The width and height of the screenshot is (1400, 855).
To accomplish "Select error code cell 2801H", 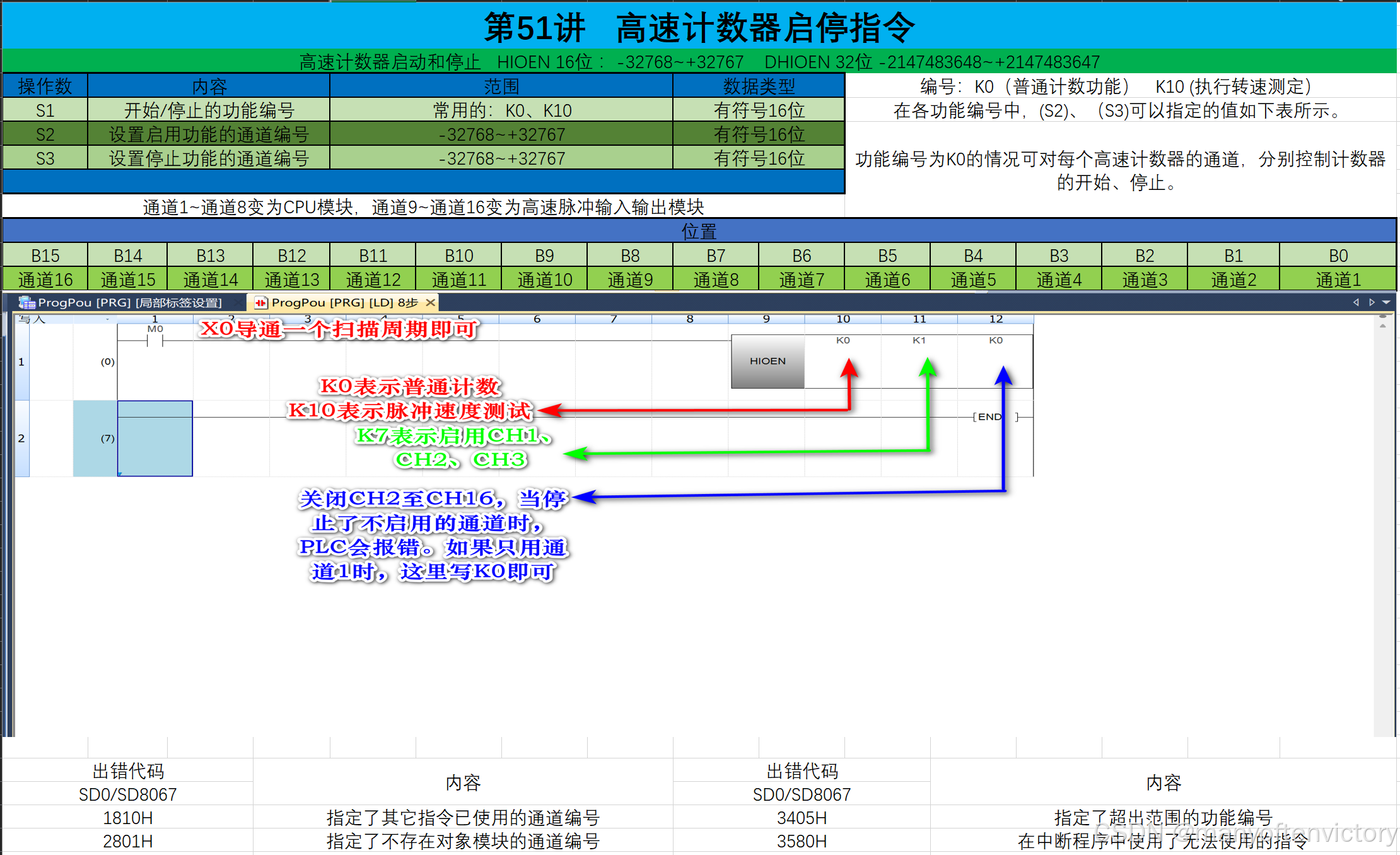I will coord(127,841).
